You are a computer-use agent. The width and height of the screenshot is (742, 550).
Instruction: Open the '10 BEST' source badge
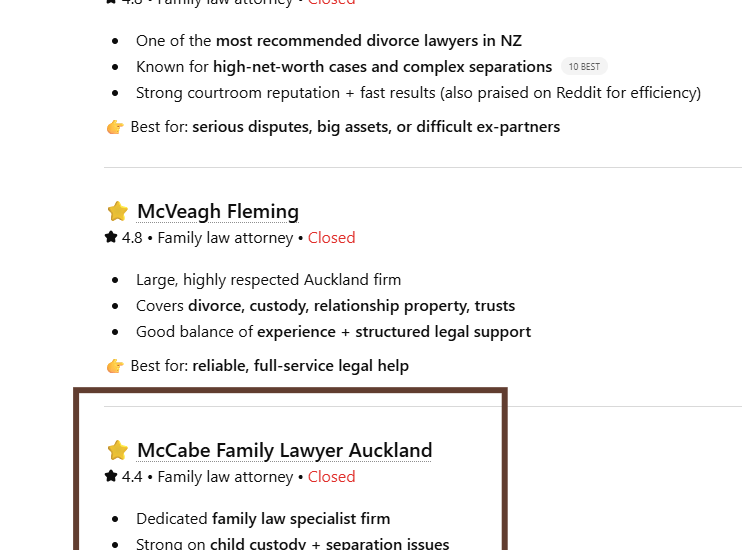(584, 67)
